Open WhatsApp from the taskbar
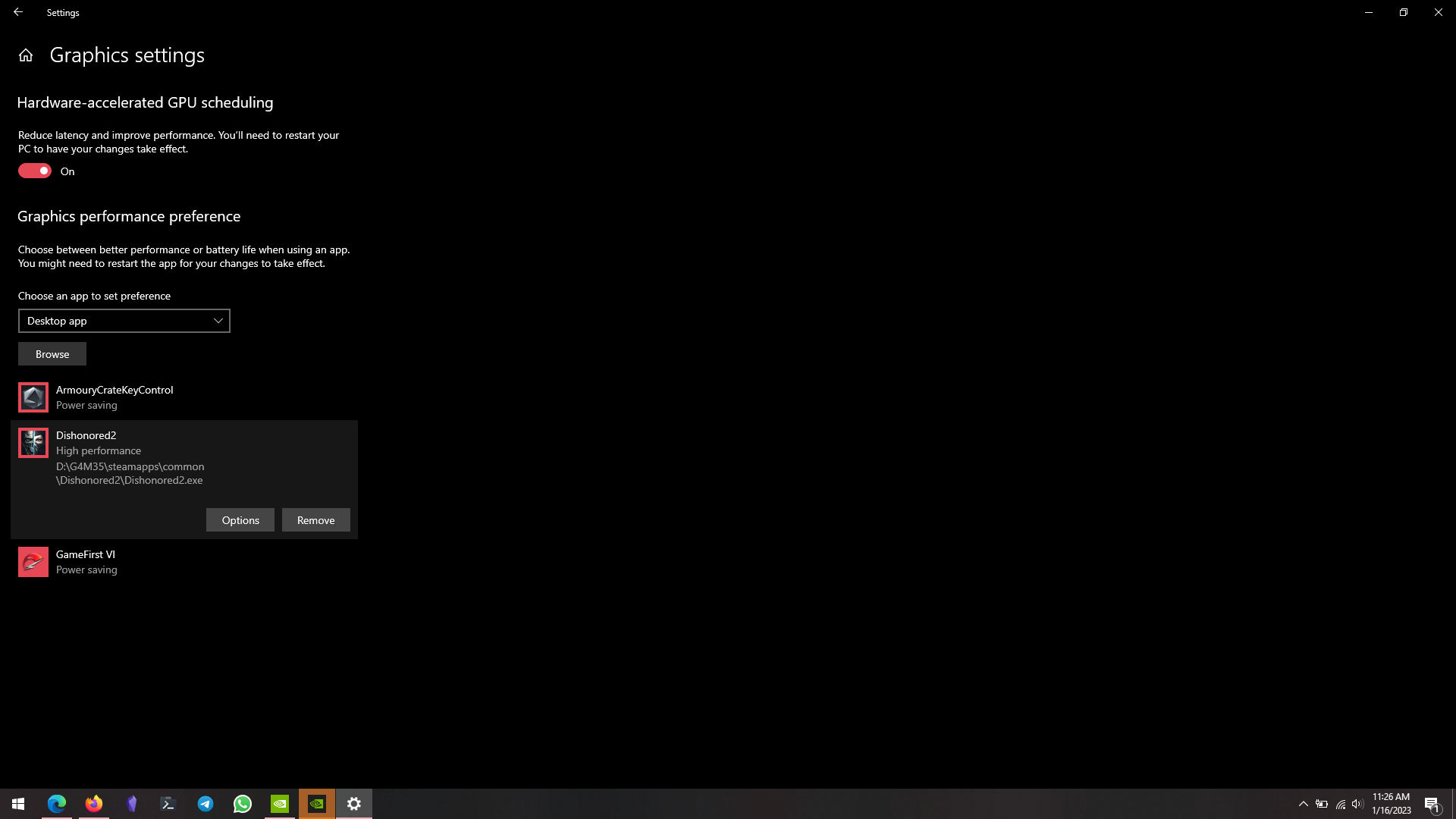This screenshot has height=819, width=1456. tap(243, 804)
